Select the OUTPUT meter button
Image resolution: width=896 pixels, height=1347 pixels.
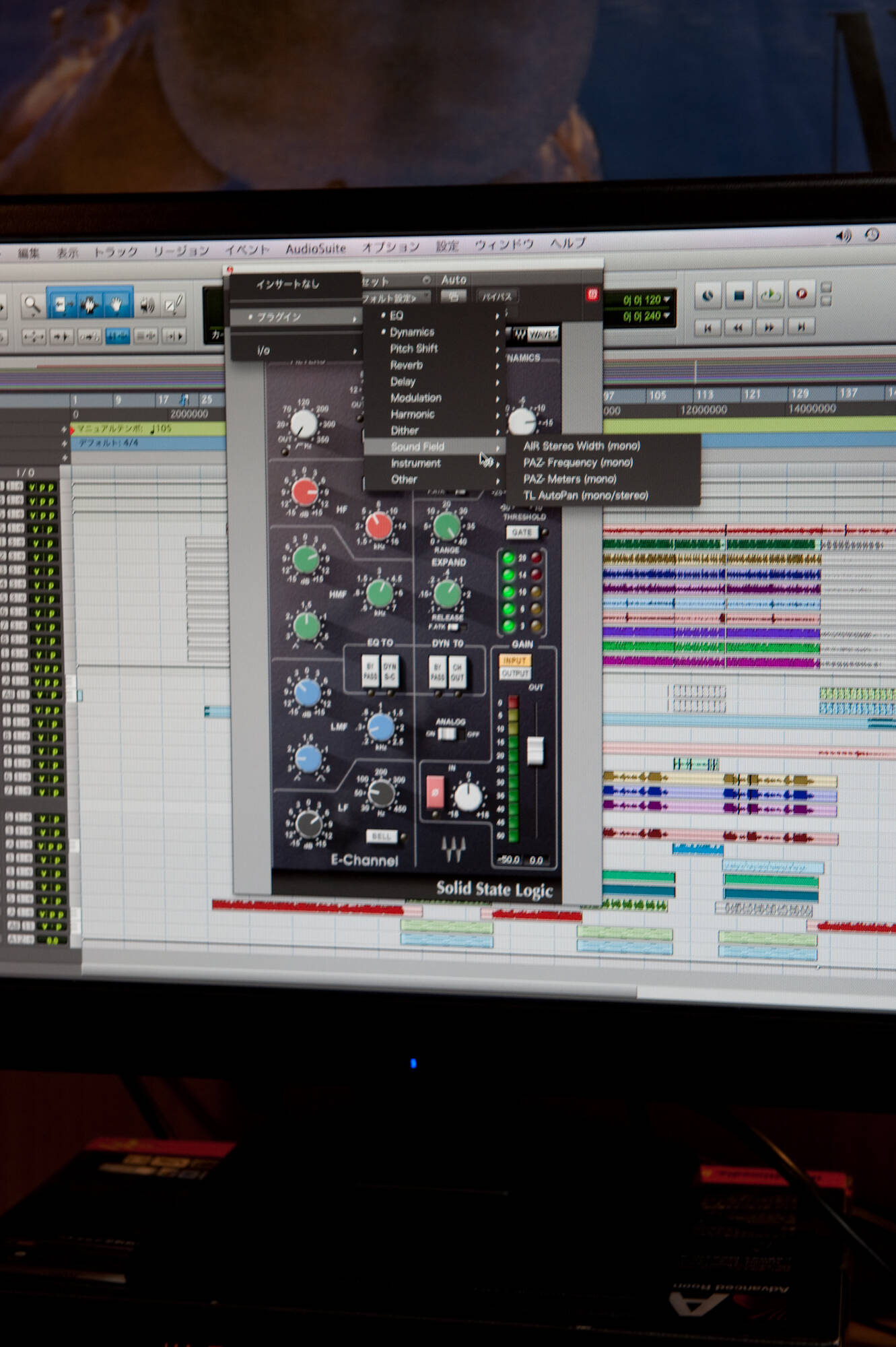click(x=515, y=673)
